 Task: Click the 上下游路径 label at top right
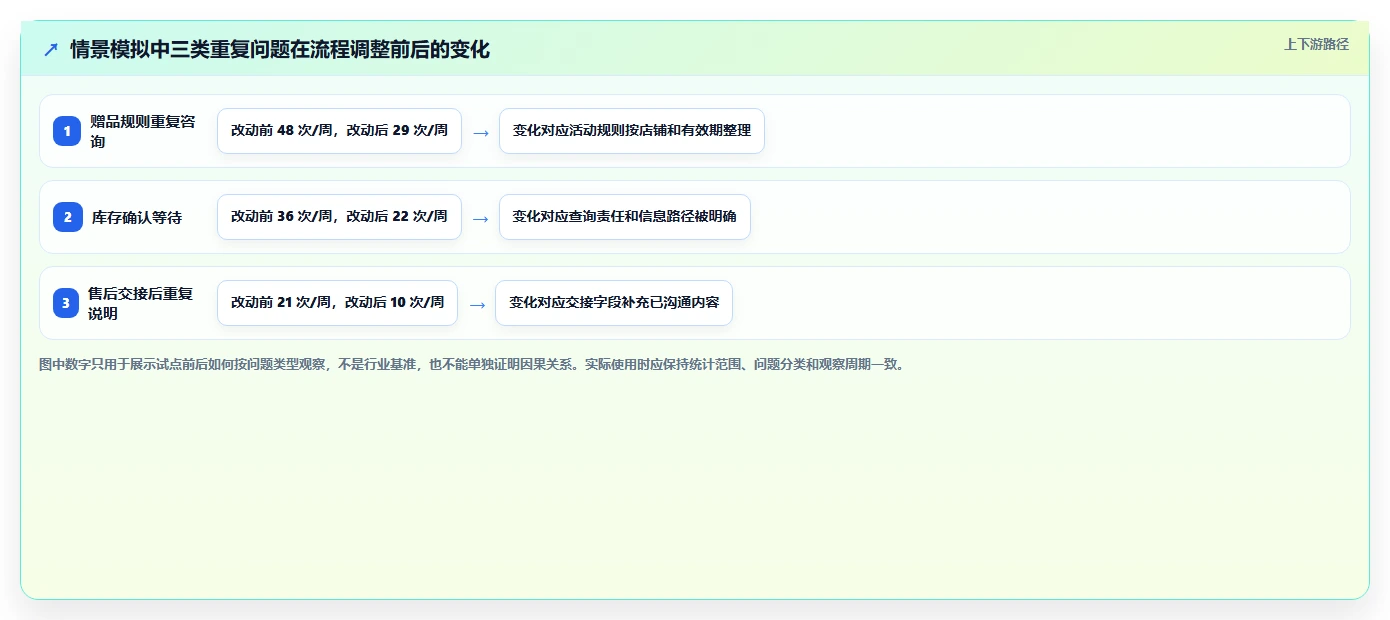coord(1316,44)
